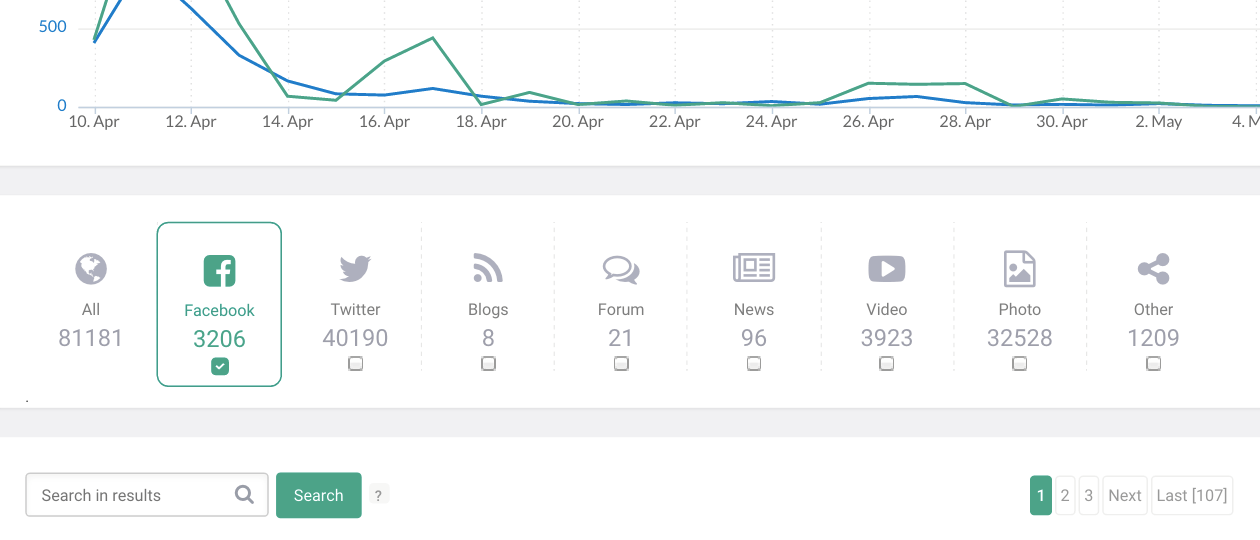The image size is (1260, 540).
Task: Click the Twitter bird icon
Action: (355, 268)
